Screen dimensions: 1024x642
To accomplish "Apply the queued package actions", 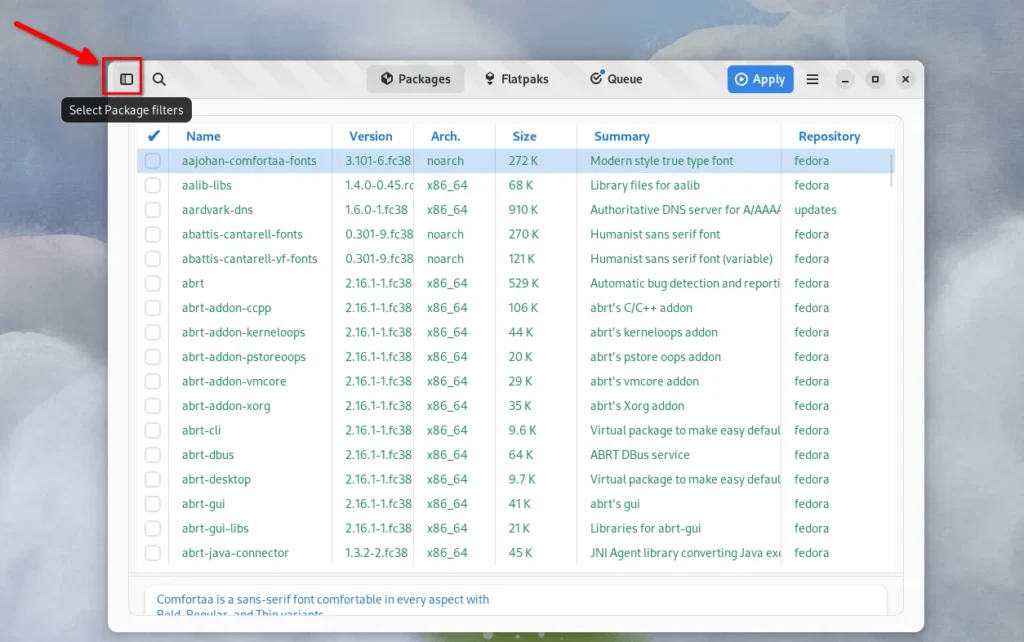I will [760, 79].
